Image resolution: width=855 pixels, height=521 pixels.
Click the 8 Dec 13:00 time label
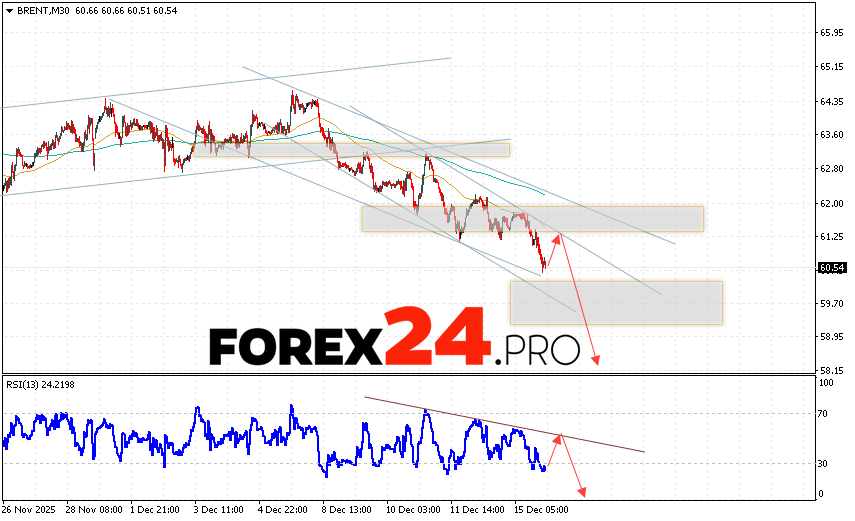click(347, 510)
